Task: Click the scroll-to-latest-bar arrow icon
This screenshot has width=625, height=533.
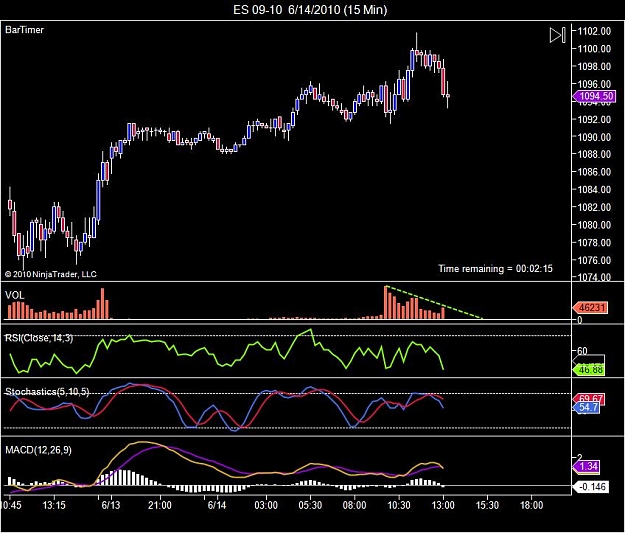Action: click(557, 35)
